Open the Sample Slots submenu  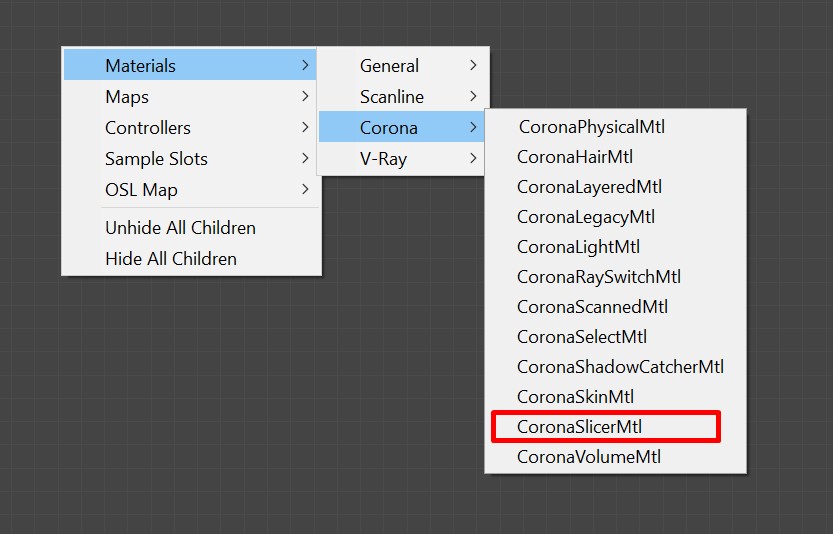point(190,158)
